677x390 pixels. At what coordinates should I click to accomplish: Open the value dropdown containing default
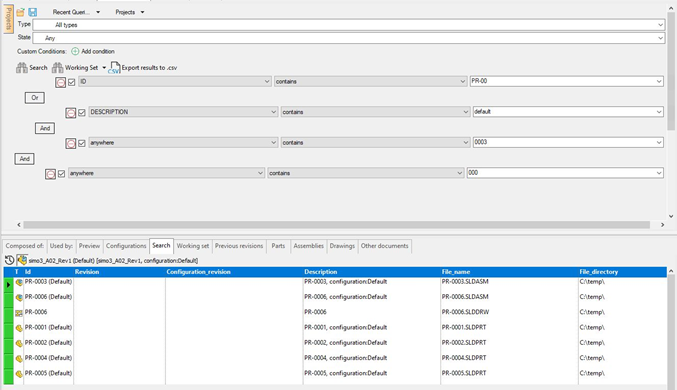[659, 112]
